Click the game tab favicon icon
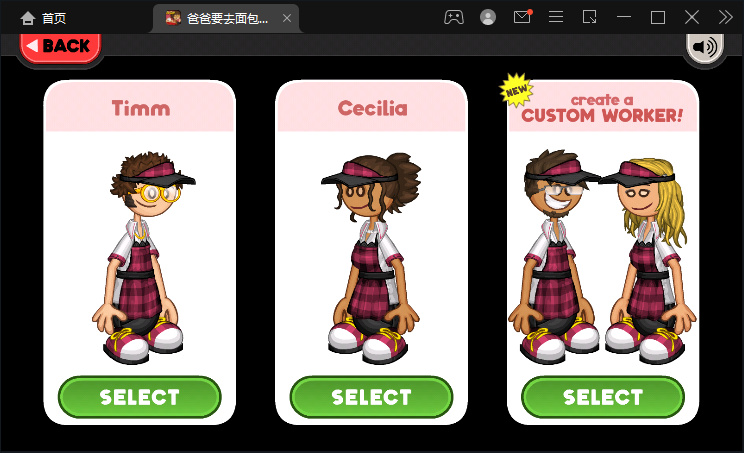Viewport: 744px width, 453px height. point(173,18)
